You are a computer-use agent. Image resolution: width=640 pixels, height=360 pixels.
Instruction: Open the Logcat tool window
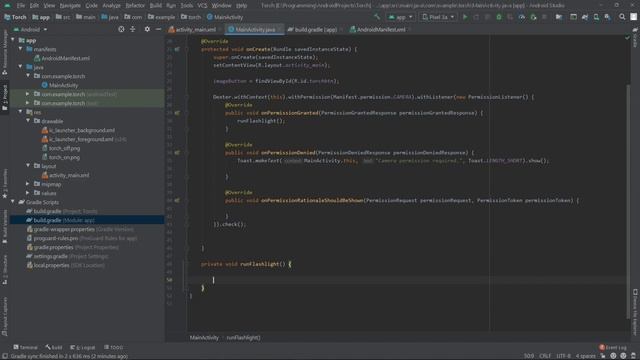click(x=83, y=347)
